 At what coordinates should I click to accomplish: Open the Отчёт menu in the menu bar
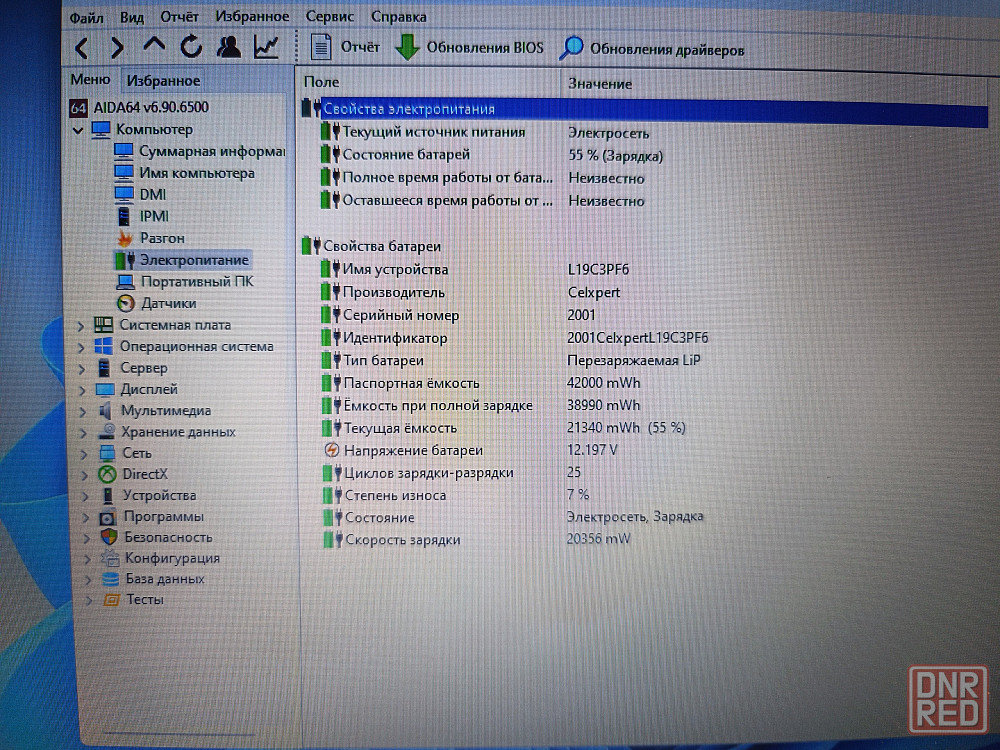point(179,17)
